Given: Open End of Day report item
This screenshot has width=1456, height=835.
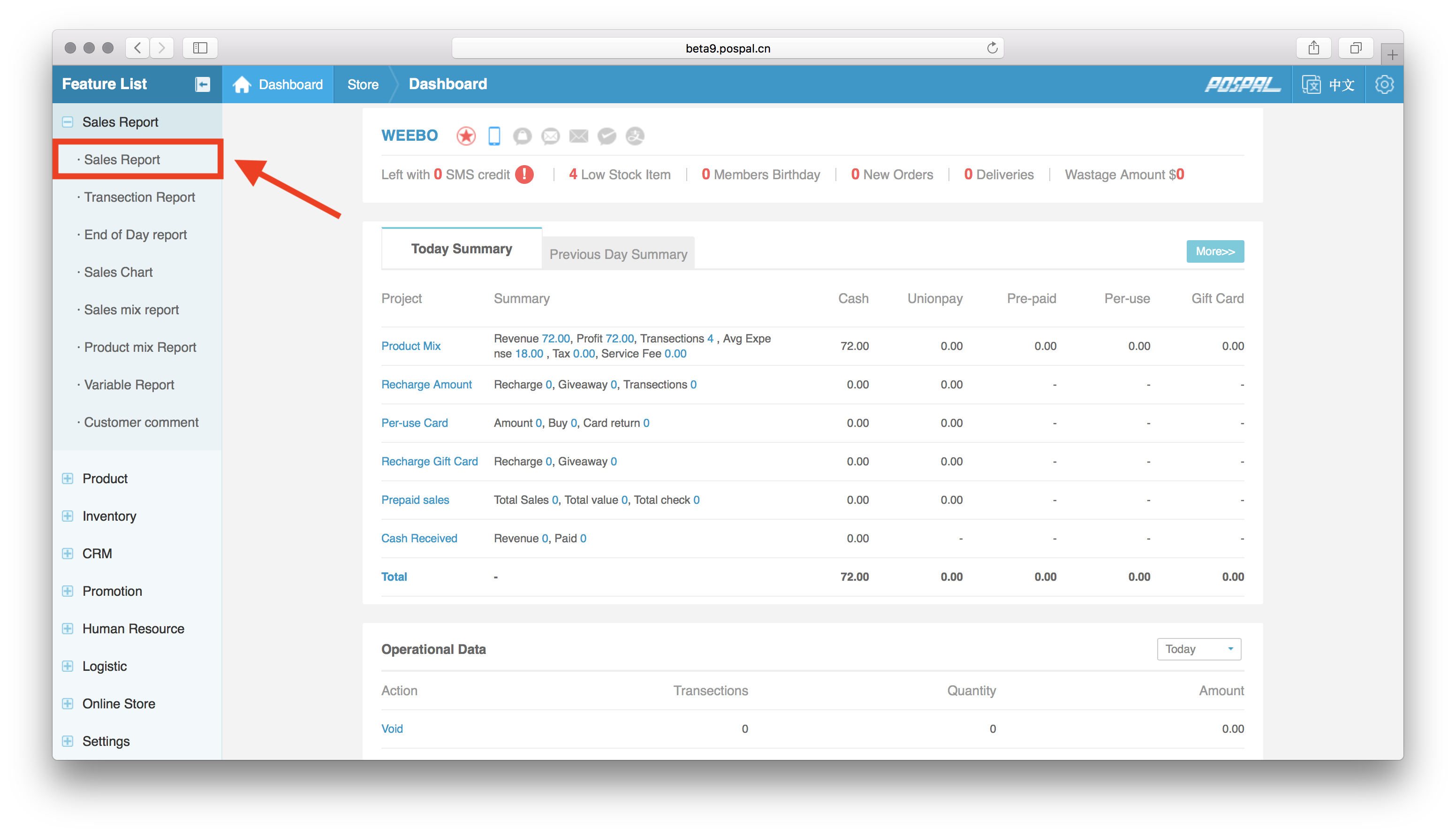Looking at the screenshot, I should pyautogui.click(x=136, y=235).
